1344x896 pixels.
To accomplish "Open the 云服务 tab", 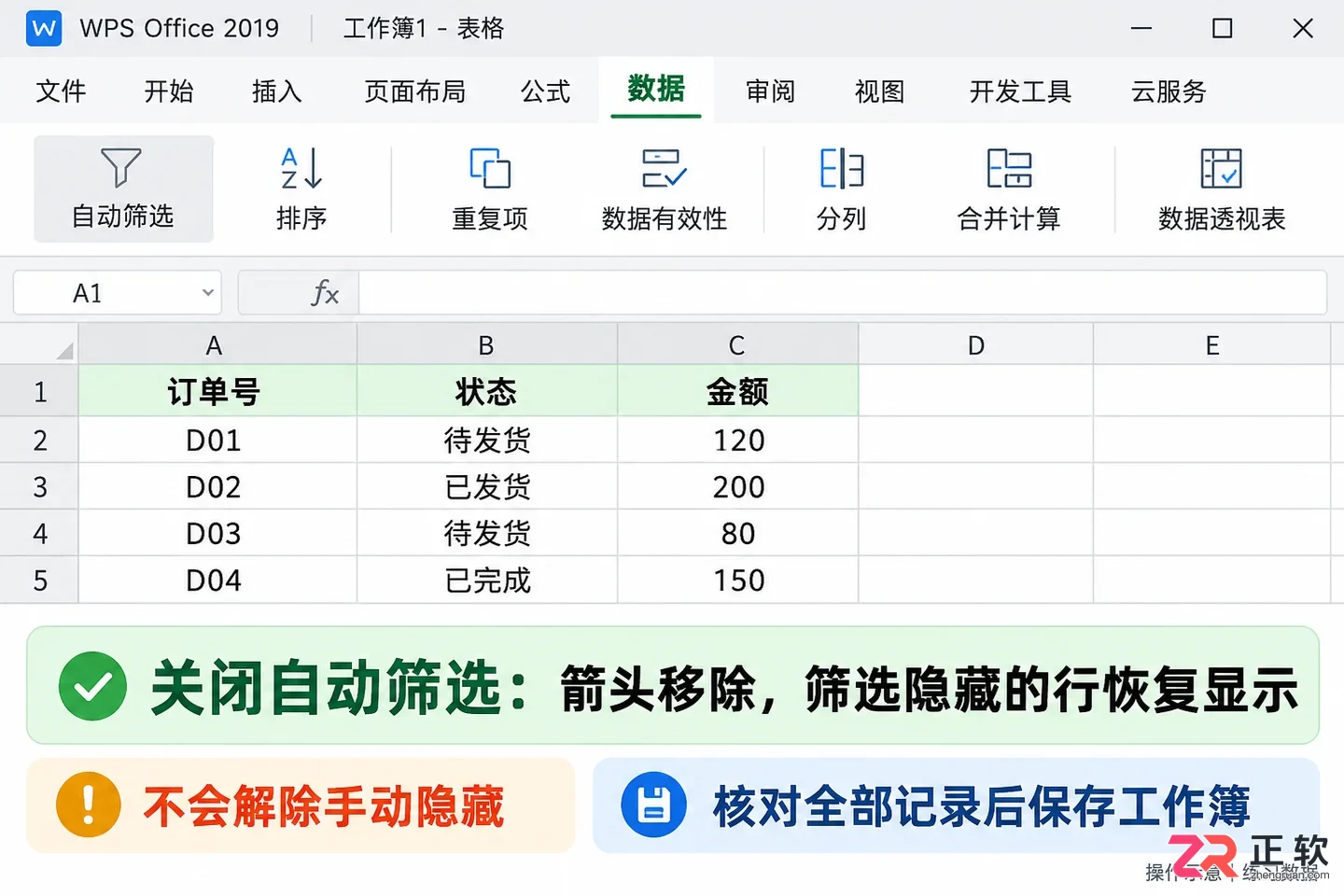I will click(x=1169, y=91).
